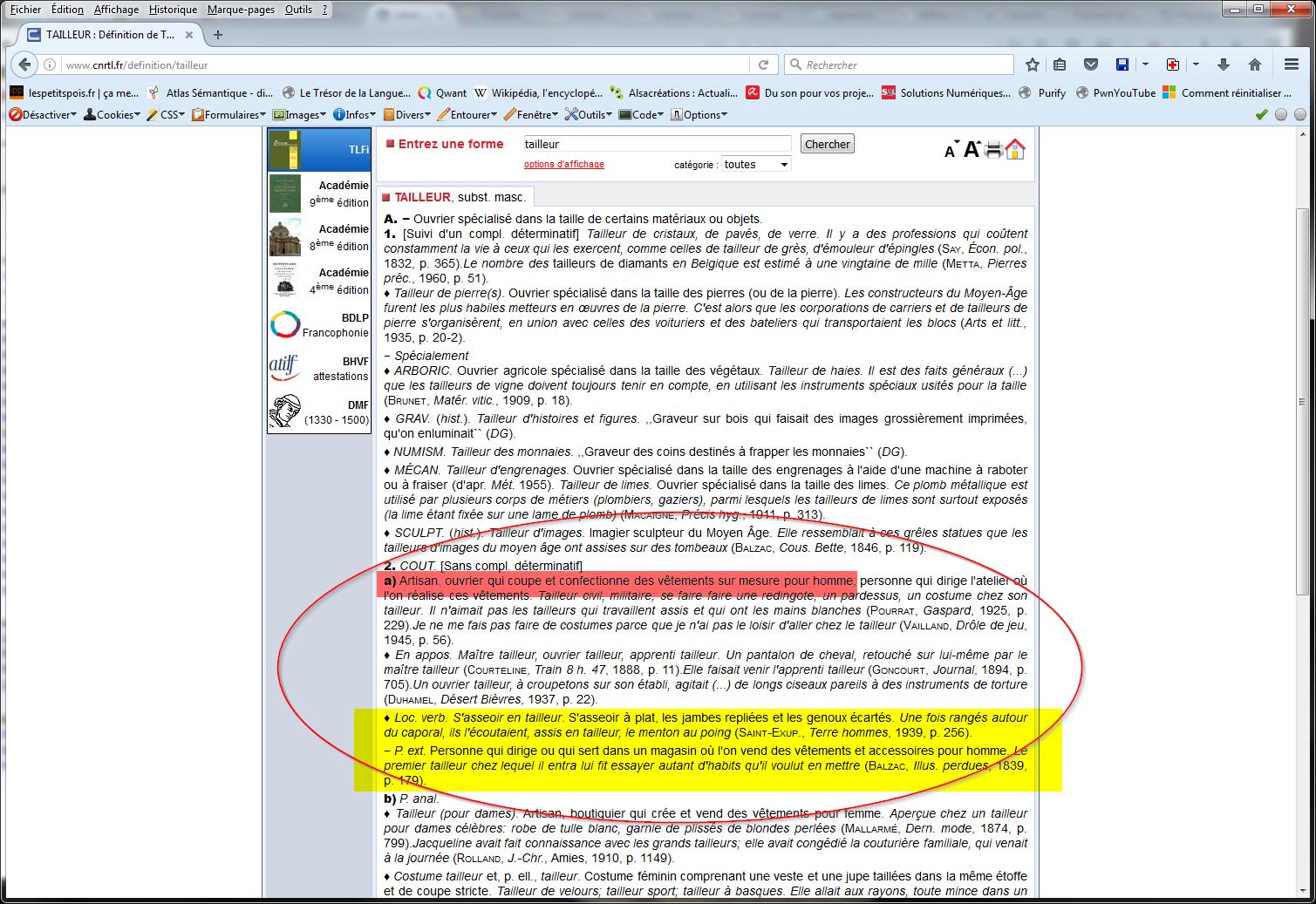Open the Historique menu
This screenshot has width=1316, height=904.
click(x=173, y=10)
